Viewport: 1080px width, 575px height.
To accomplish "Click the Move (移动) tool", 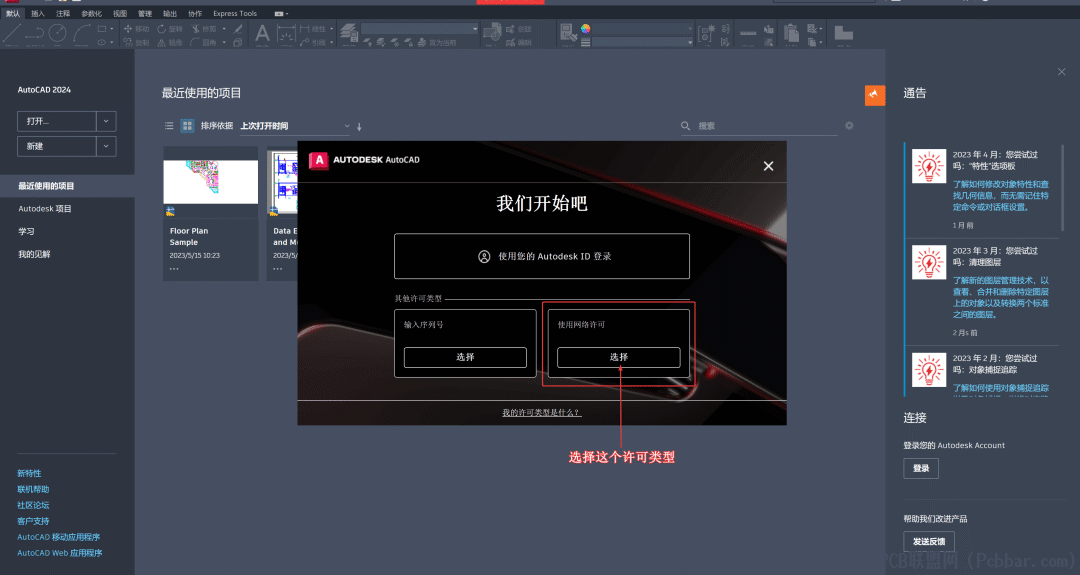I will pyautogui.click(x=136, y=29).
